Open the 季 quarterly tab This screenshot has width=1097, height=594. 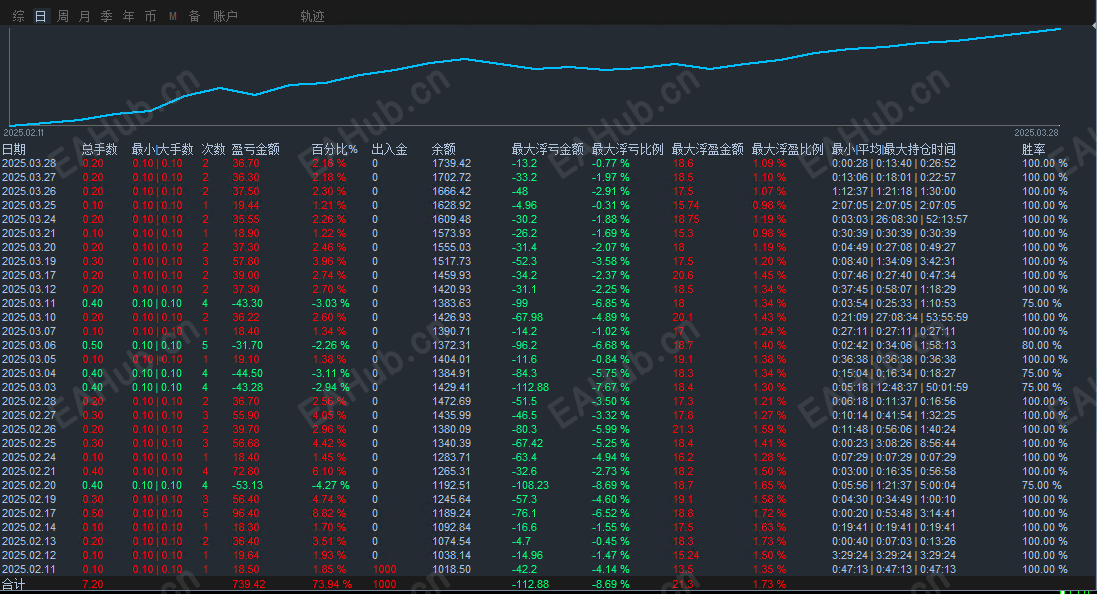click(x=106, y=16)
